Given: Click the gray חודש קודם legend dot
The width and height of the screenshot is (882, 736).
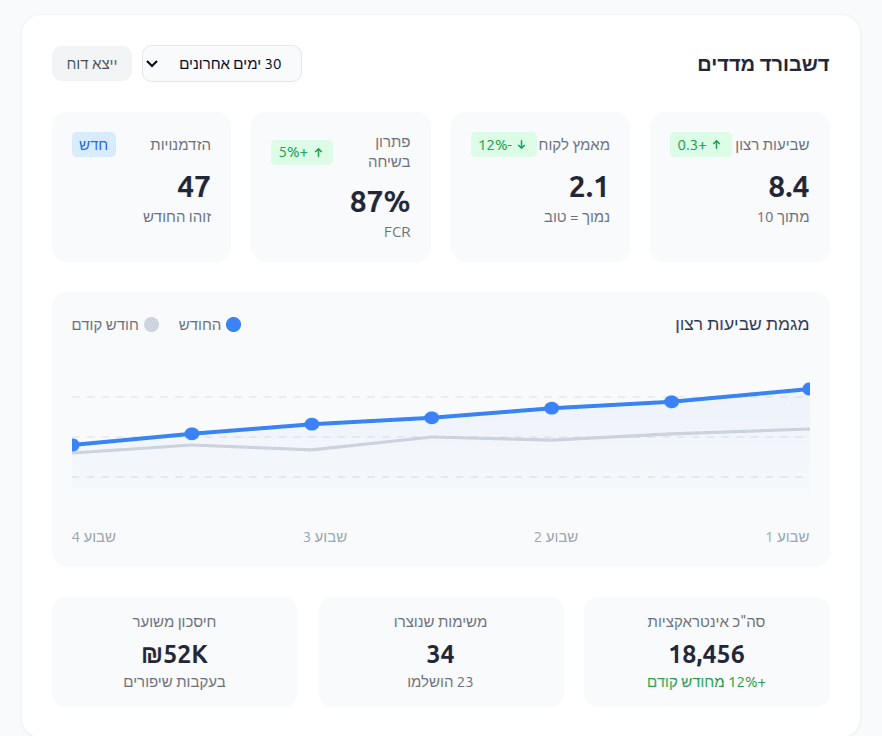Looking at the screenshot, I should pyautogui.click(x=152, y=325).
